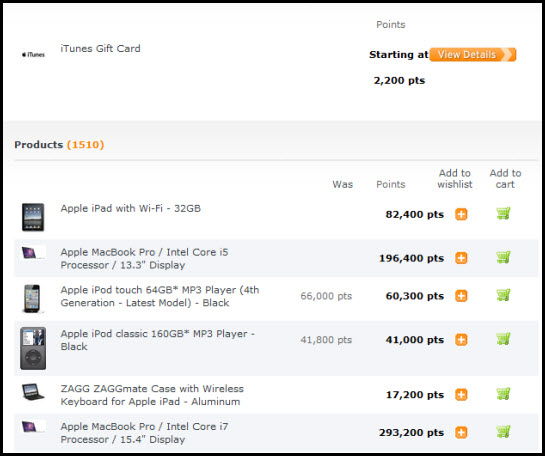Screen dimensions: 545x456
Task: Open Apple iPad with Wi-Fi - 32GB product
Action: 131,208
